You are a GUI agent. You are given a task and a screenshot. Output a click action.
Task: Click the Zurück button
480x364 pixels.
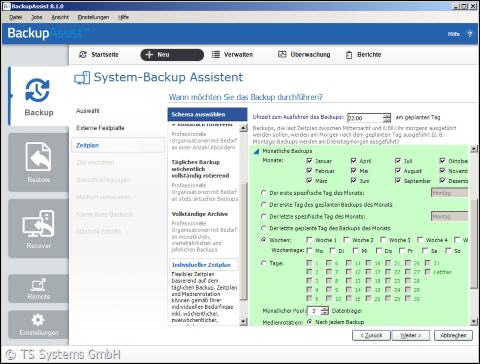tap(371, 335)
